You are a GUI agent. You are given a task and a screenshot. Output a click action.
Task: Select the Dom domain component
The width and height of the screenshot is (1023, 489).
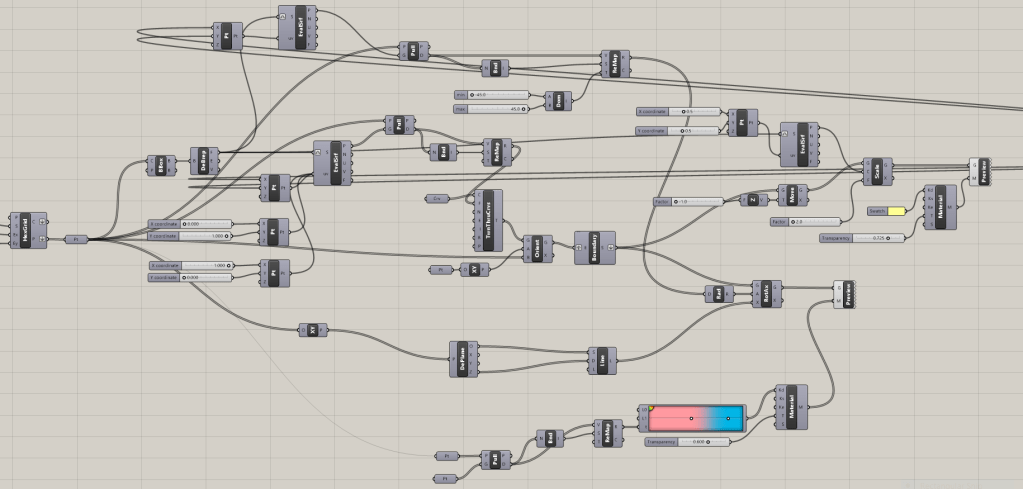pyautogui.click(x=558, y=101)
